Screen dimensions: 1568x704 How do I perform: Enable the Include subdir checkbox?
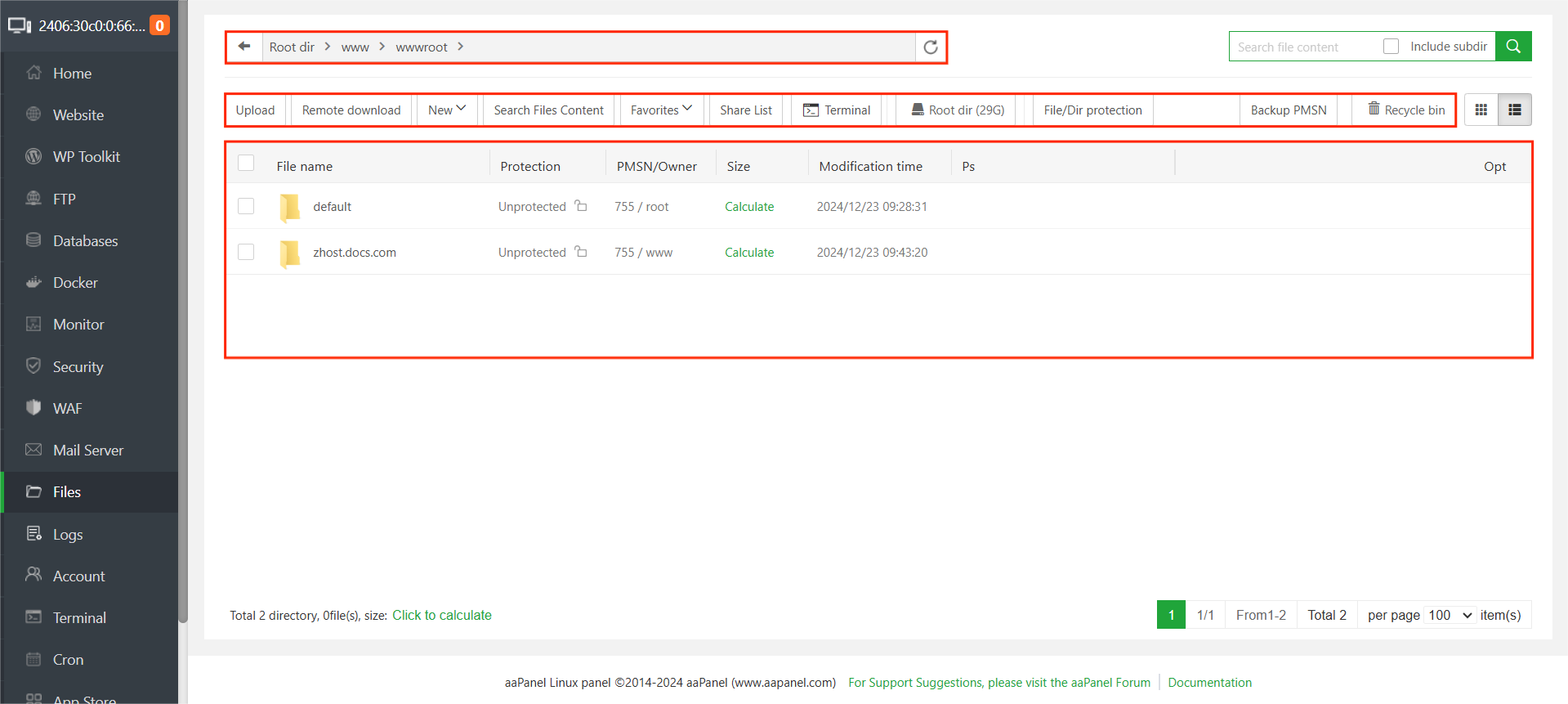click(1391, 47)
